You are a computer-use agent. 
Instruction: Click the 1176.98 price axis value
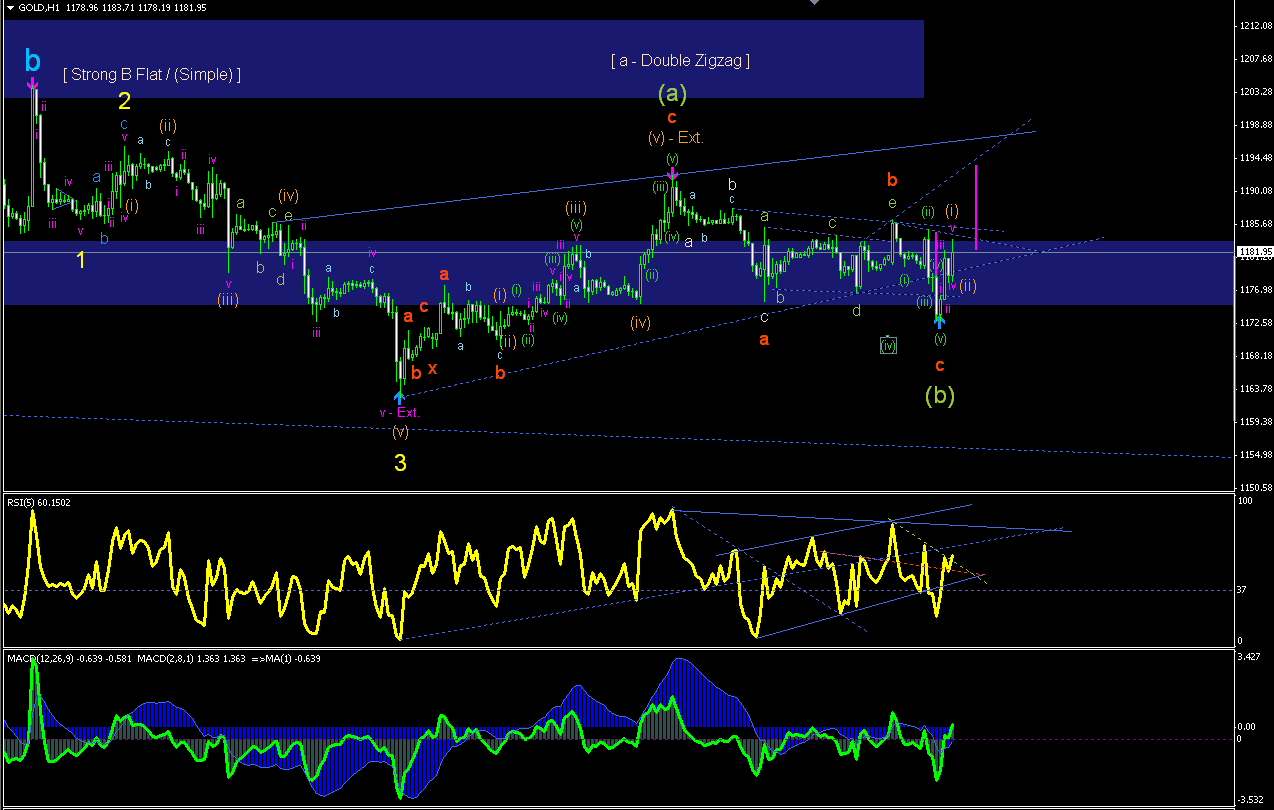pos(1254,290)
